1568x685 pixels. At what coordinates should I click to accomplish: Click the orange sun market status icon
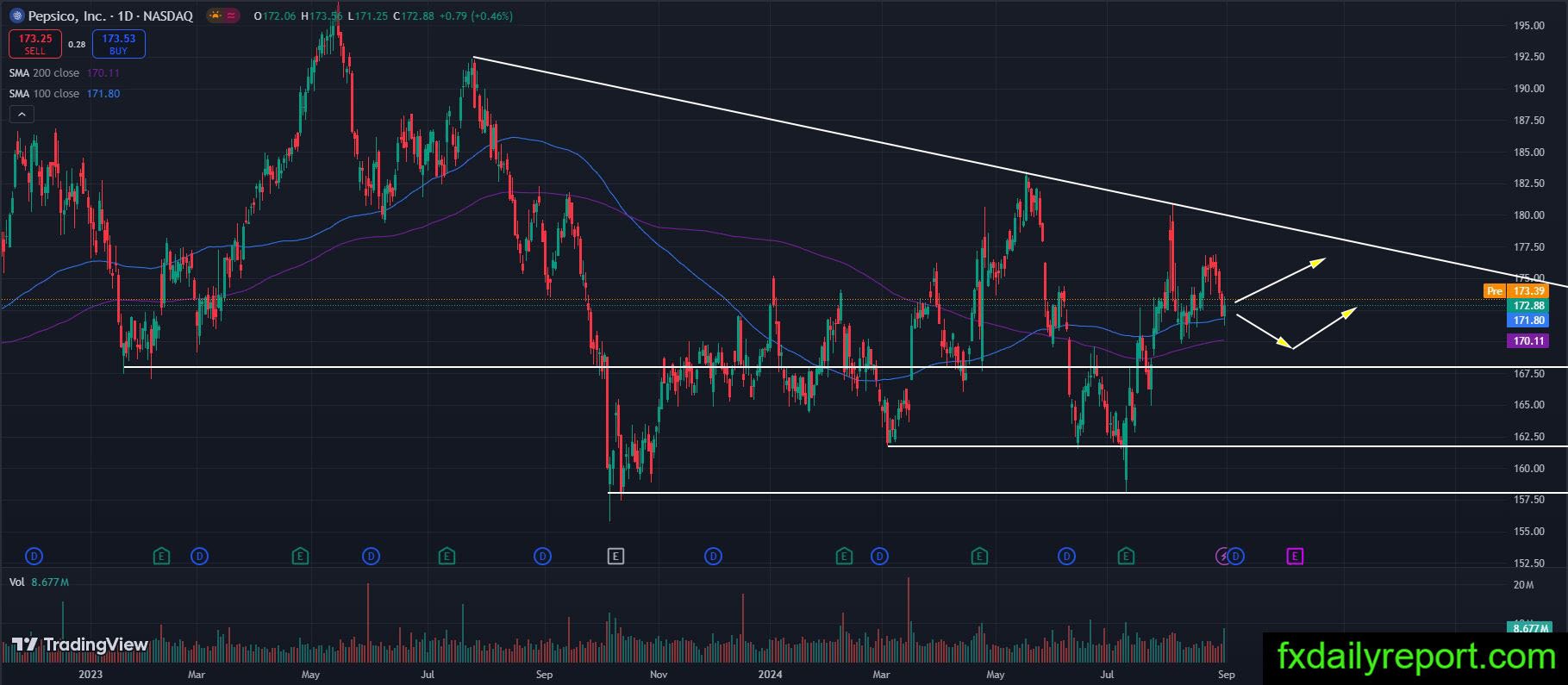[215, 16]
